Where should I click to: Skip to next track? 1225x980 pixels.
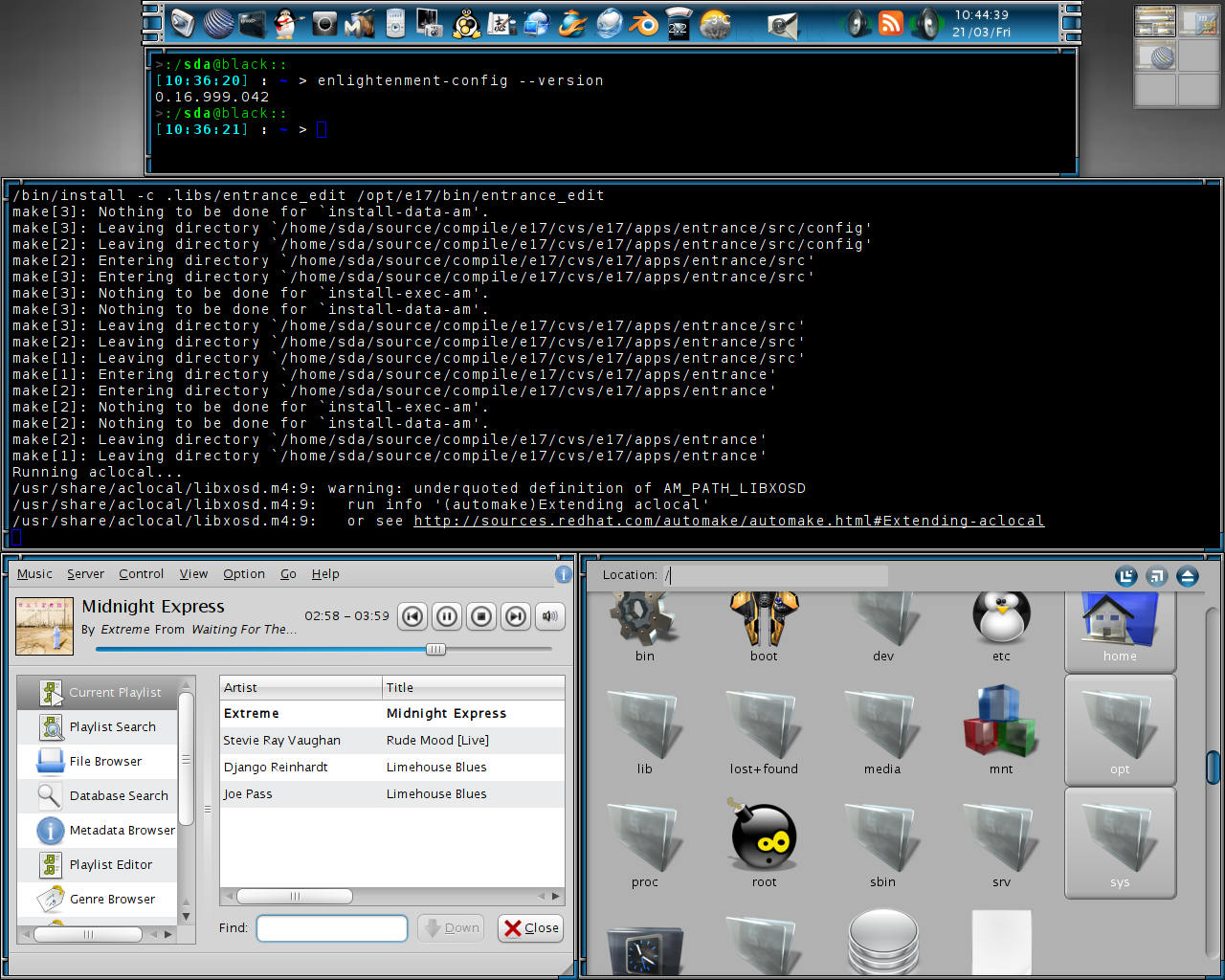coord(516,616)
